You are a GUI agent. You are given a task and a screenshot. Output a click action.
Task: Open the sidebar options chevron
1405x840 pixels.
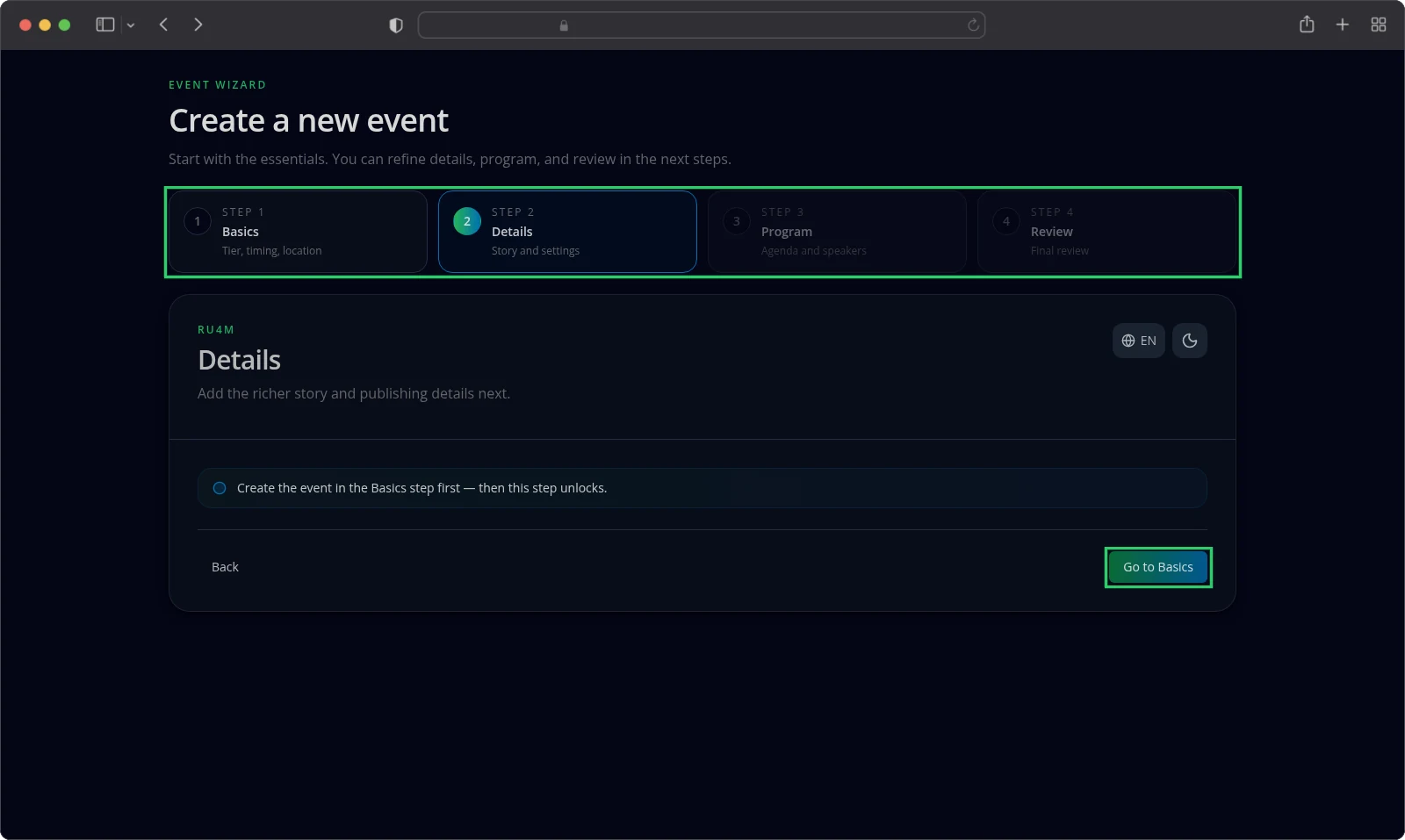pos(131,25)
